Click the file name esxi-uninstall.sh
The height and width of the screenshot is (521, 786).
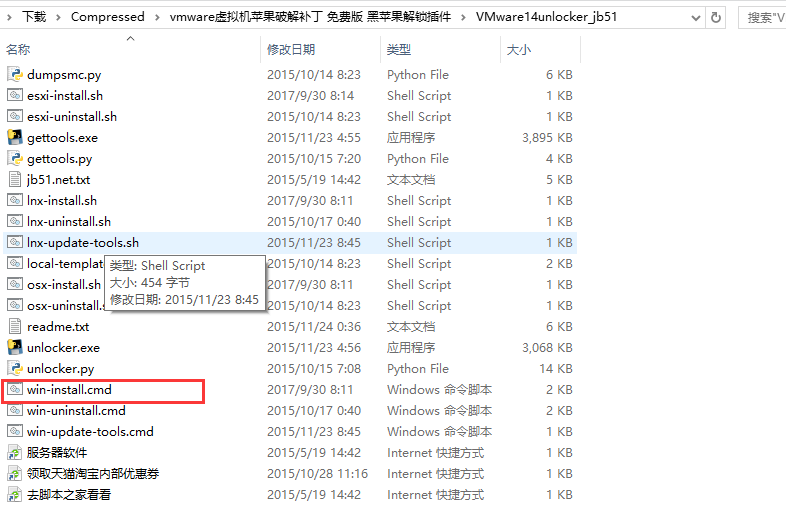pyautogui.click(x=72, y=116)
